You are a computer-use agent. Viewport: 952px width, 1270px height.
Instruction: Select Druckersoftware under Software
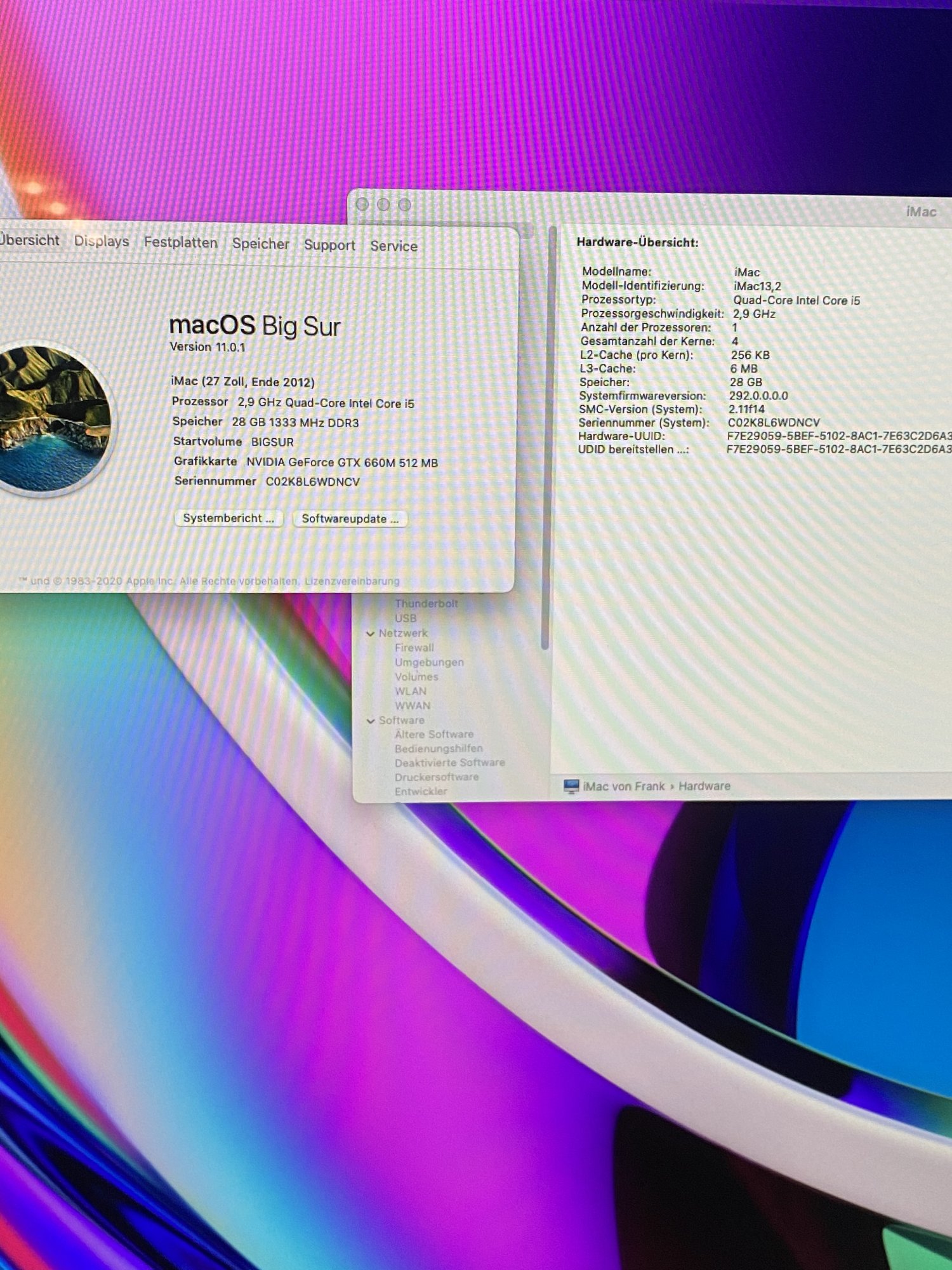point(437,777)
